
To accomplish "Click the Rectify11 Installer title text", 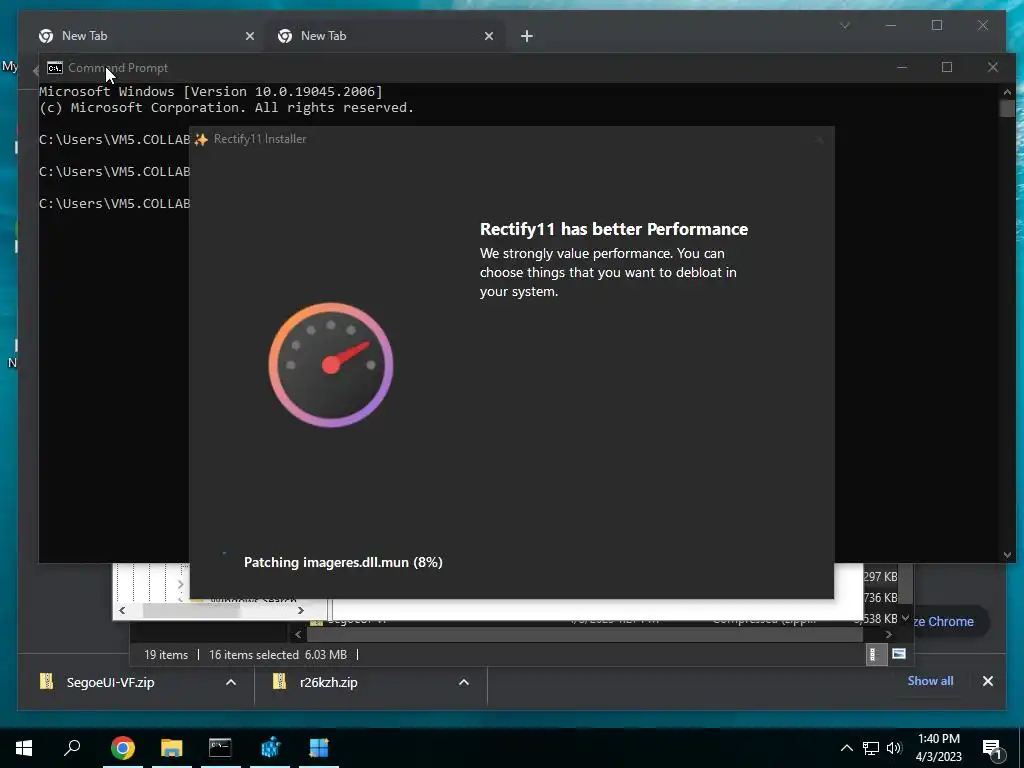I will pyautogui.click(x=260, y=139).
